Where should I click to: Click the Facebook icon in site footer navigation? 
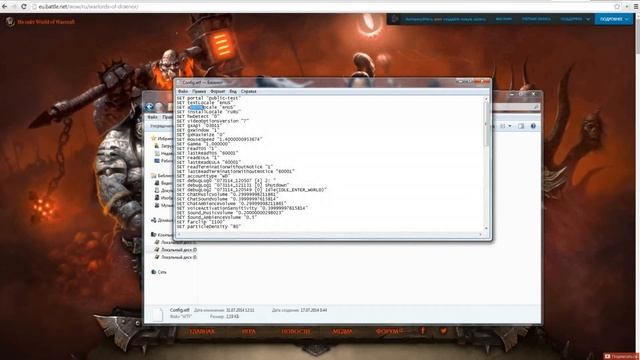[x=423, y=331]
